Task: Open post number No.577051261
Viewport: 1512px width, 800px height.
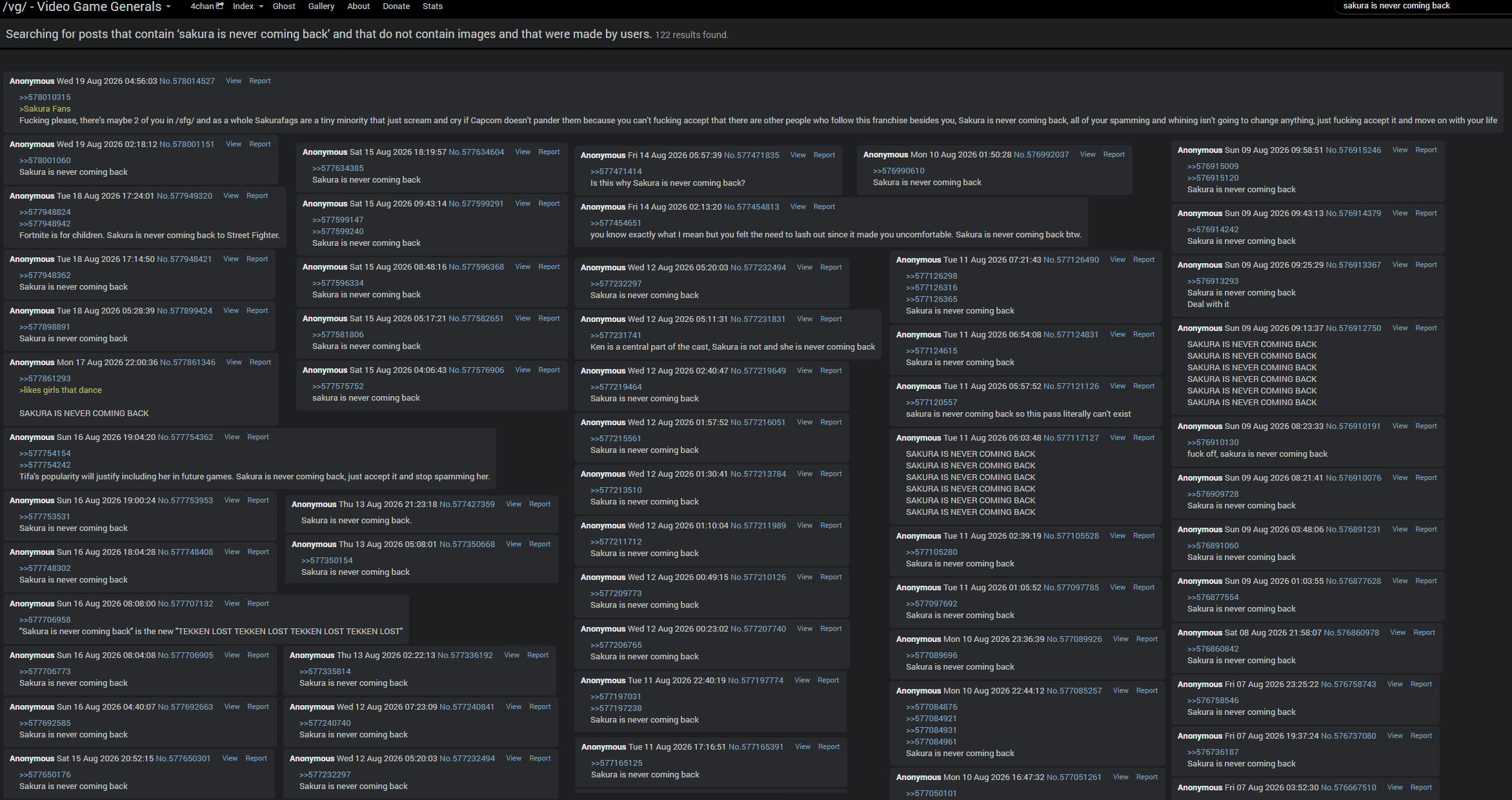Action: [1074, 777]
